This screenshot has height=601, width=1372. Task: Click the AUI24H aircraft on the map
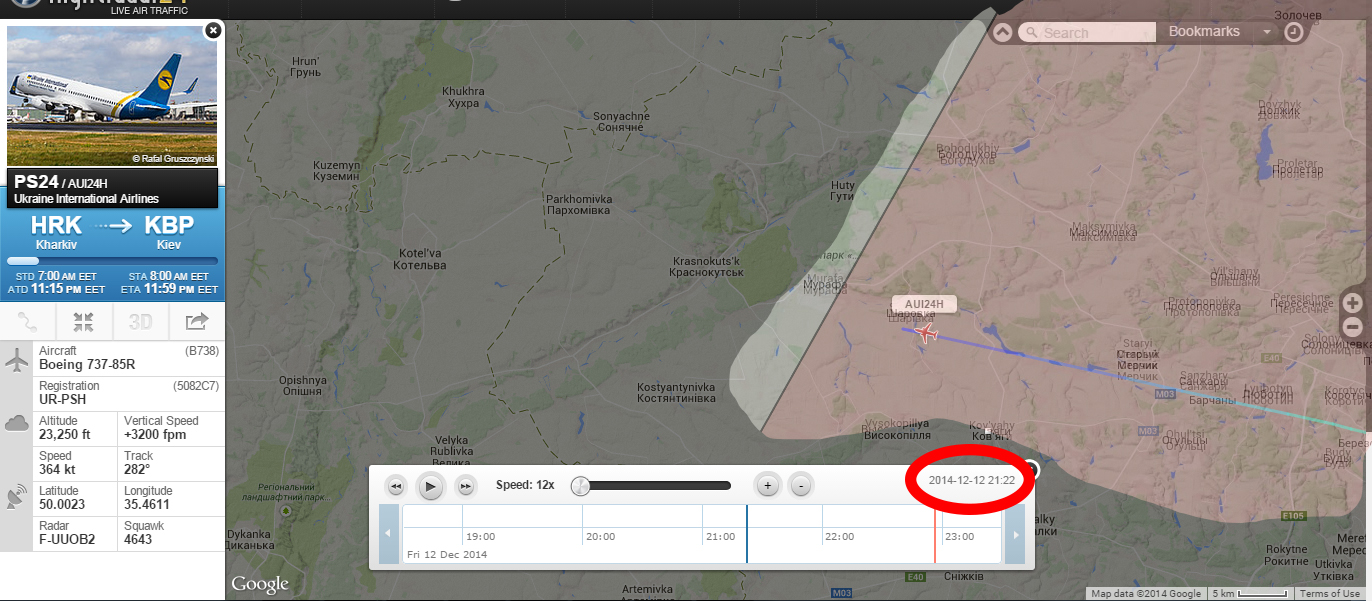pos(927,333)
